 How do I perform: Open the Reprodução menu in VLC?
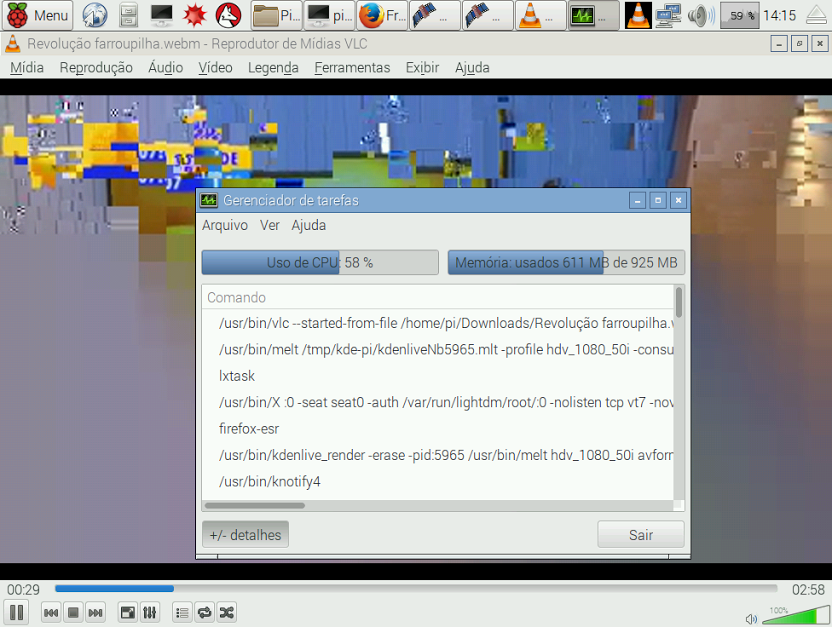[96, 67]
